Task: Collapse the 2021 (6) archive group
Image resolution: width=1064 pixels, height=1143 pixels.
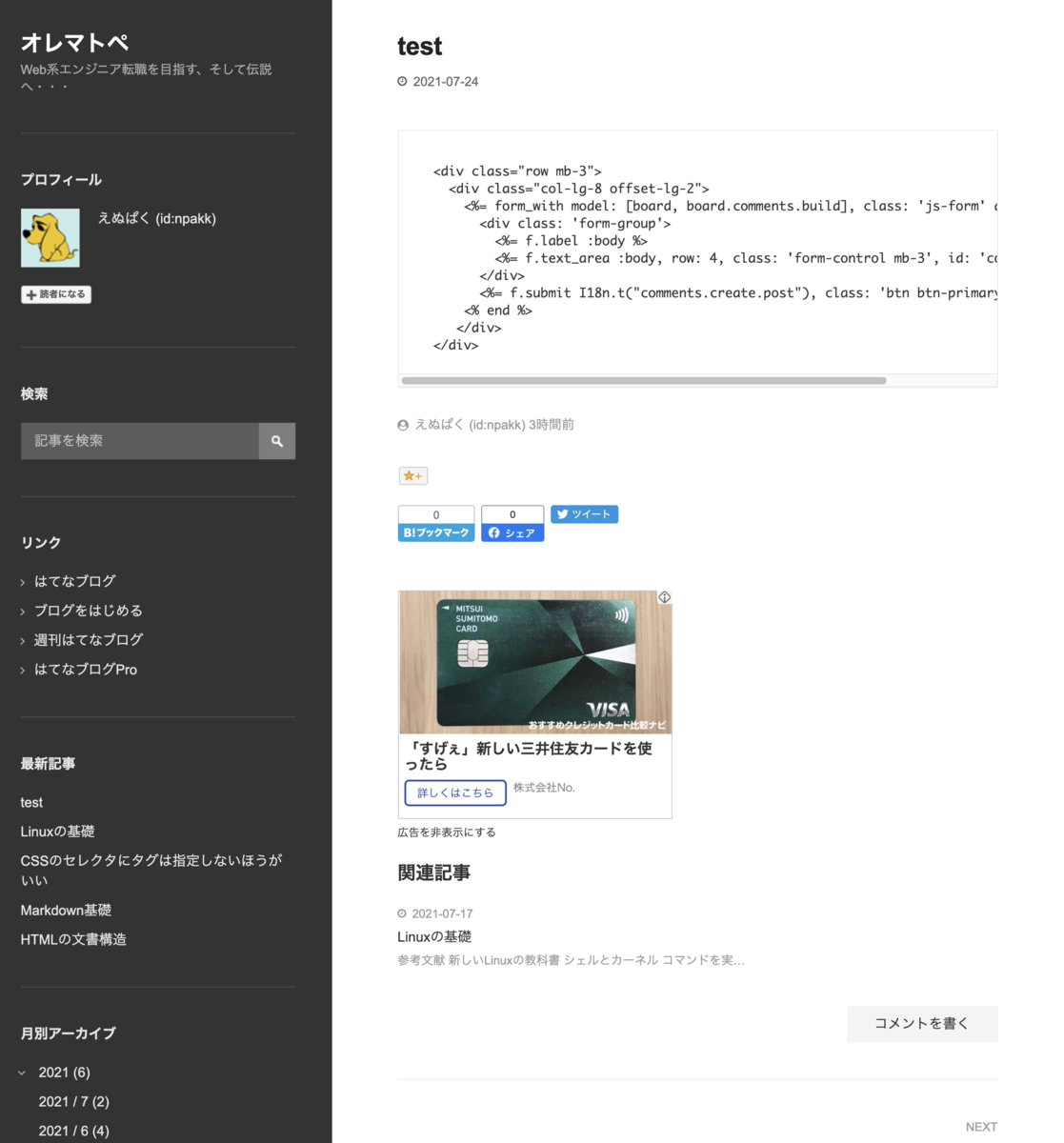Action: (24, 1072)
